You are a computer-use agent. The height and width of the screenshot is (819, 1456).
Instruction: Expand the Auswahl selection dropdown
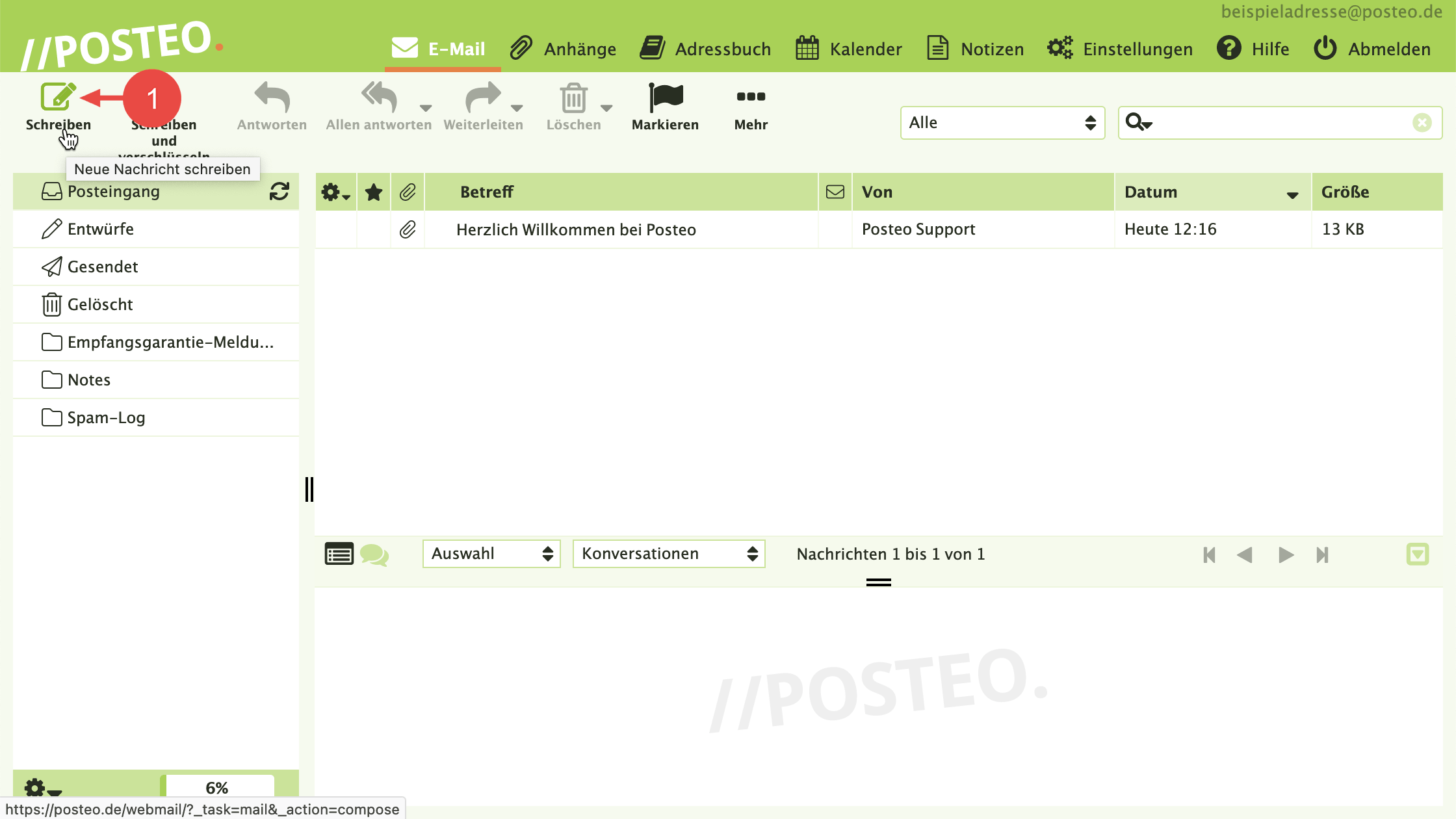tap(491, 554)
